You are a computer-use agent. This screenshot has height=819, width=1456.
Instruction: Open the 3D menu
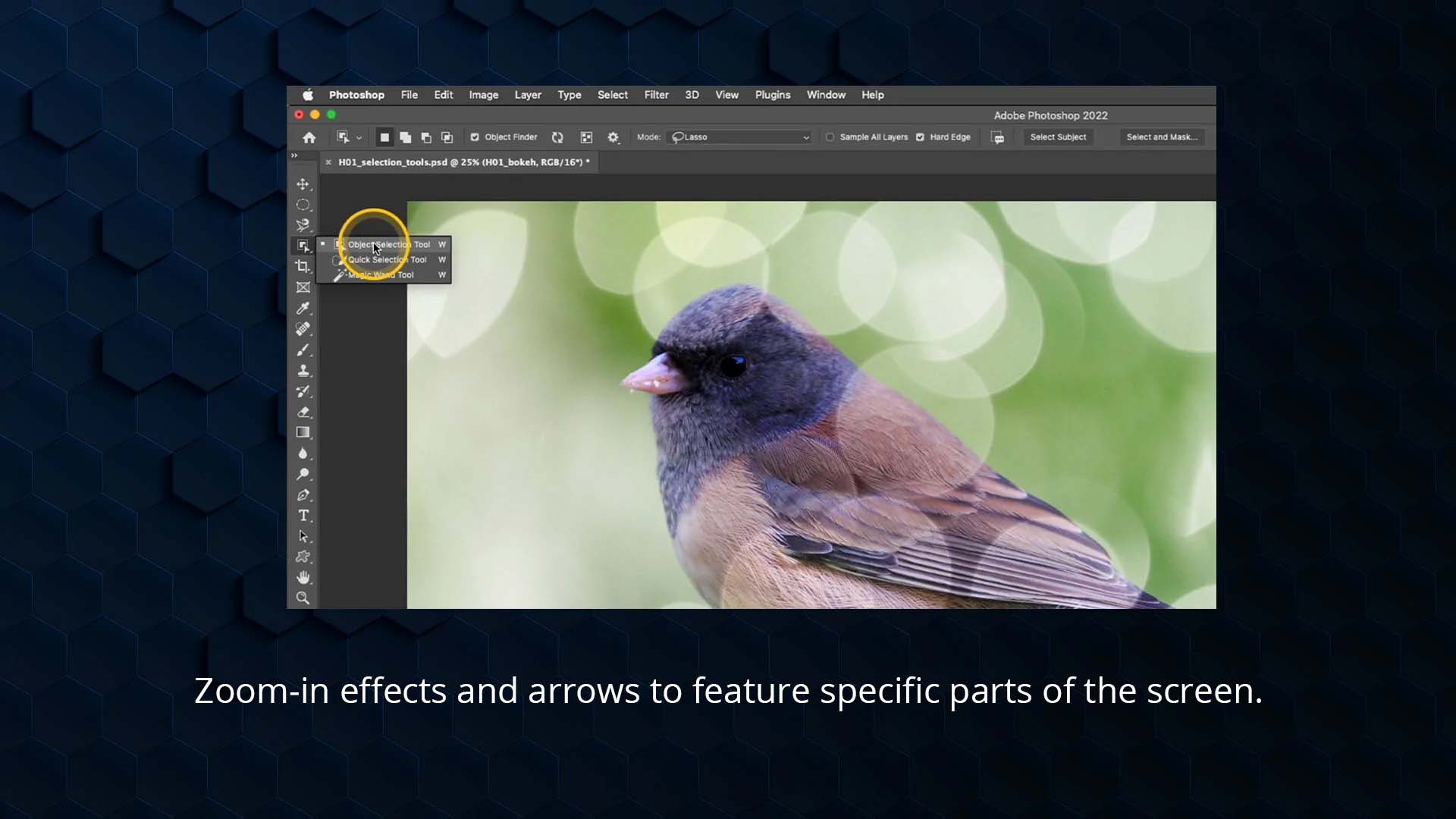(x=692, y=95)
